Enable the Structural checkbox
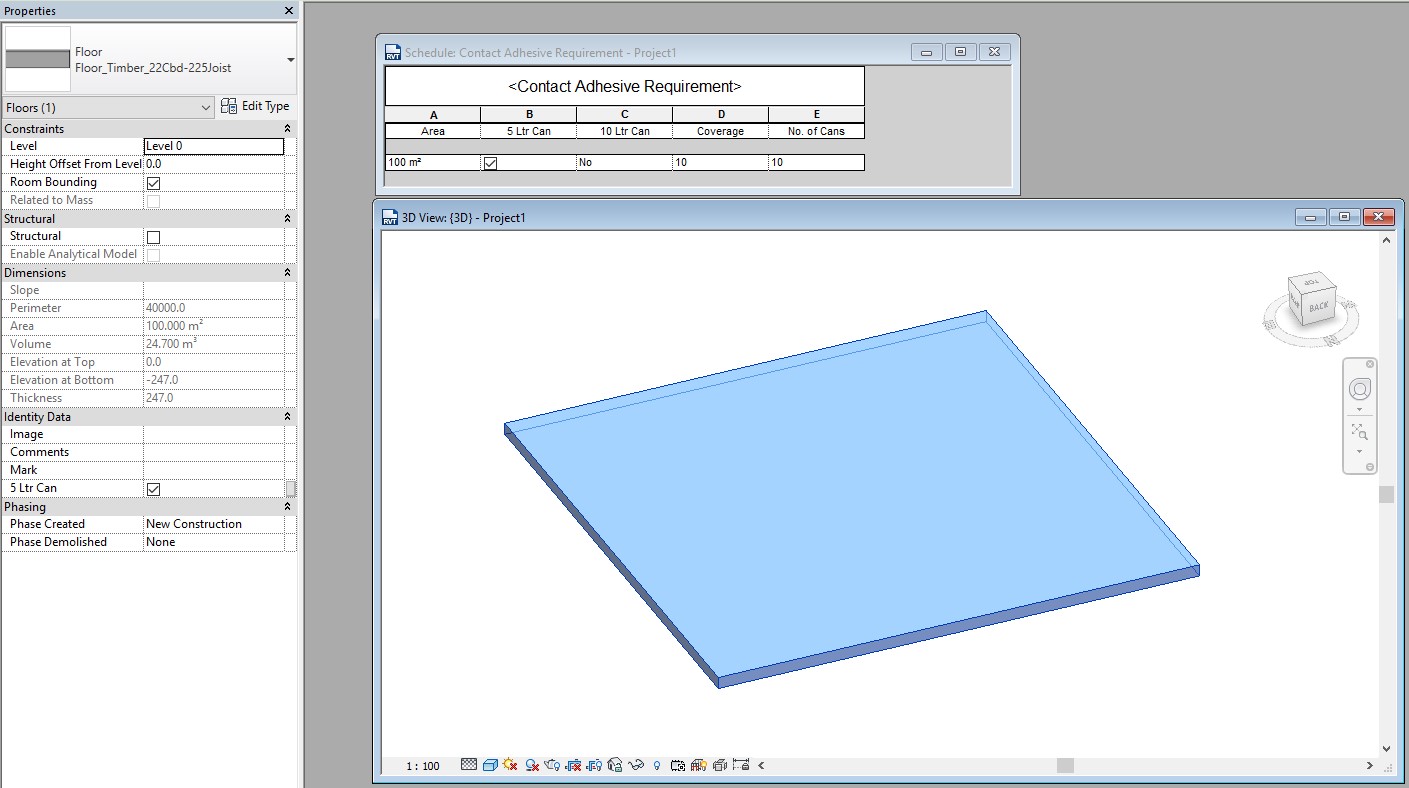Viewport: 1409px width, 788px height. (151, 237)
